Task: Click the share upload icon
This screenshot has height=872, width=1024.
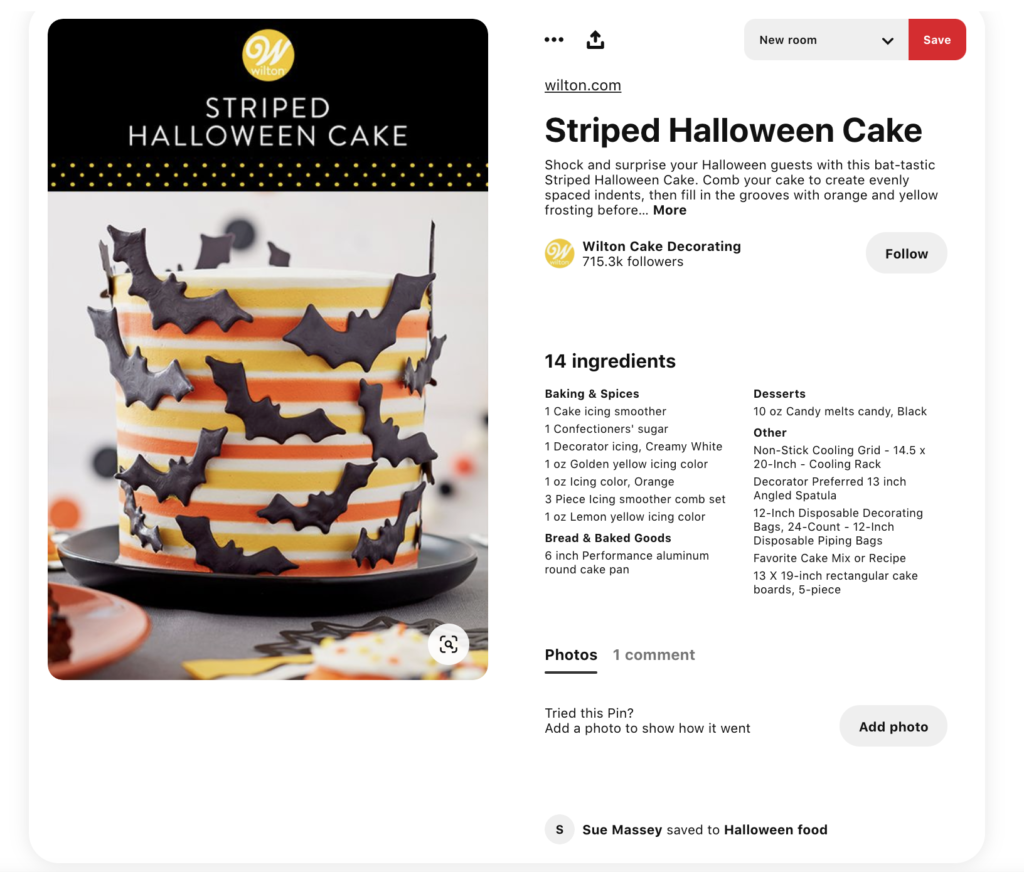Action: coord(595,40)
